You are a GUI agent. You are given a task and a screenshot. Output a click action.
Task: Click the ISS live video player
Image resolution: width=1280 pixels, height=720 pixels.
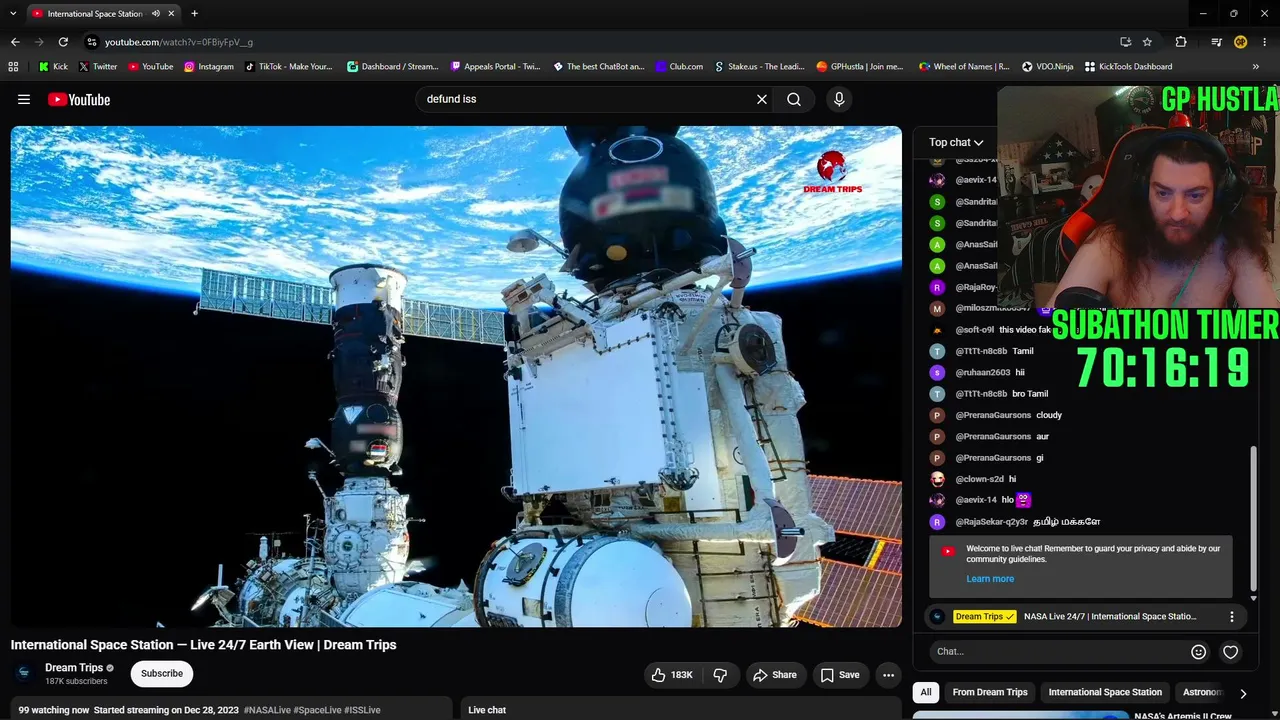coord(456,377)
